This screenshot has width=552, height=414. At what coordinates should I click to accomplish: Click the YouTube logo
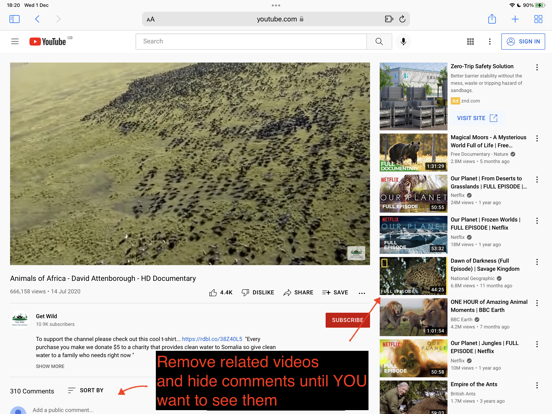point(48,42)
